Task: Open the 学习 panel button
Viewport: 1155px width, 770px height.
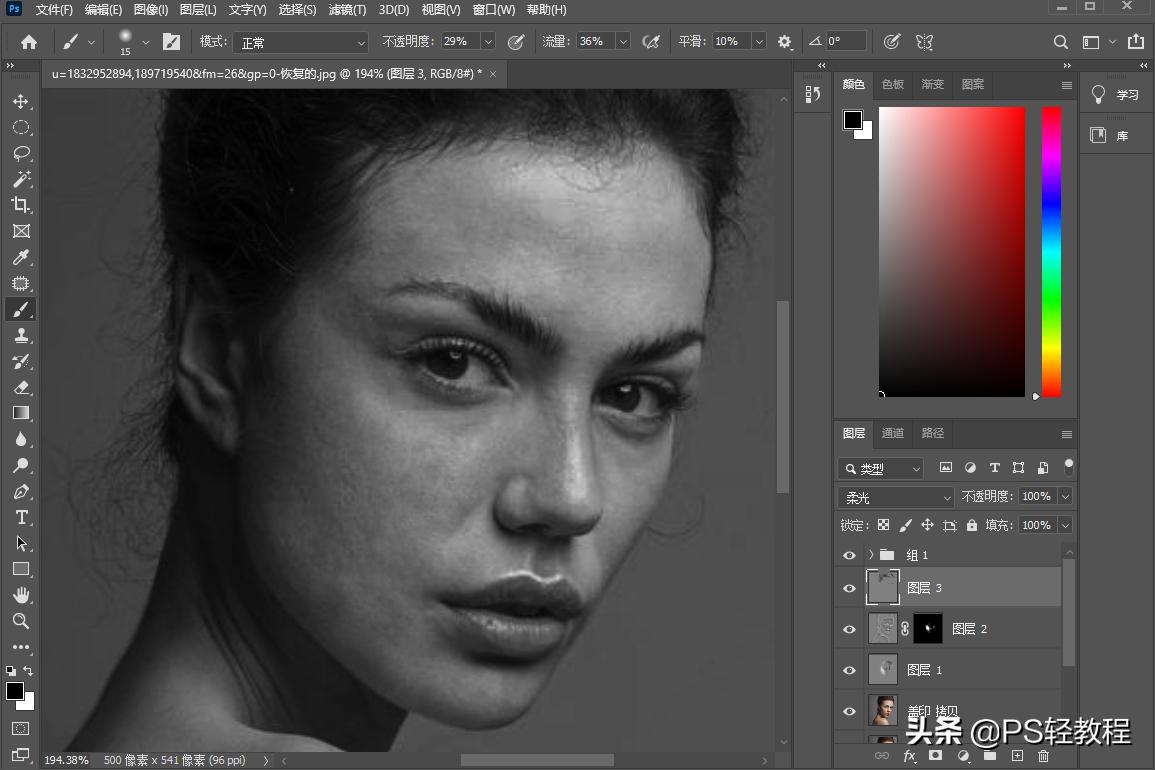Action: [1116, 95]
